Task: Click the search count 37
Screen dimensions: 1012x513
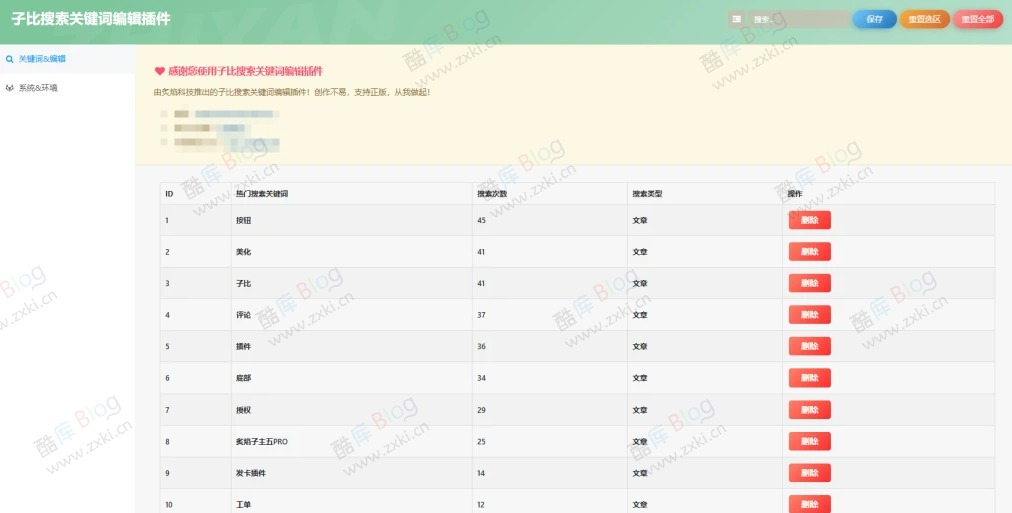Action: pyautogui.click(x=481, y=315)
